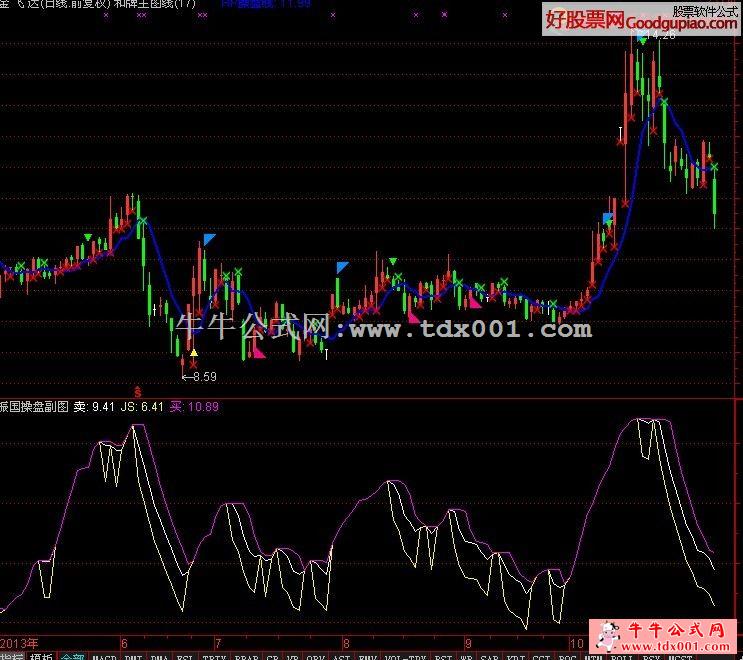Click the magenta 买: 10.89 legend value
743x660 pixels.
pos(193,407)
